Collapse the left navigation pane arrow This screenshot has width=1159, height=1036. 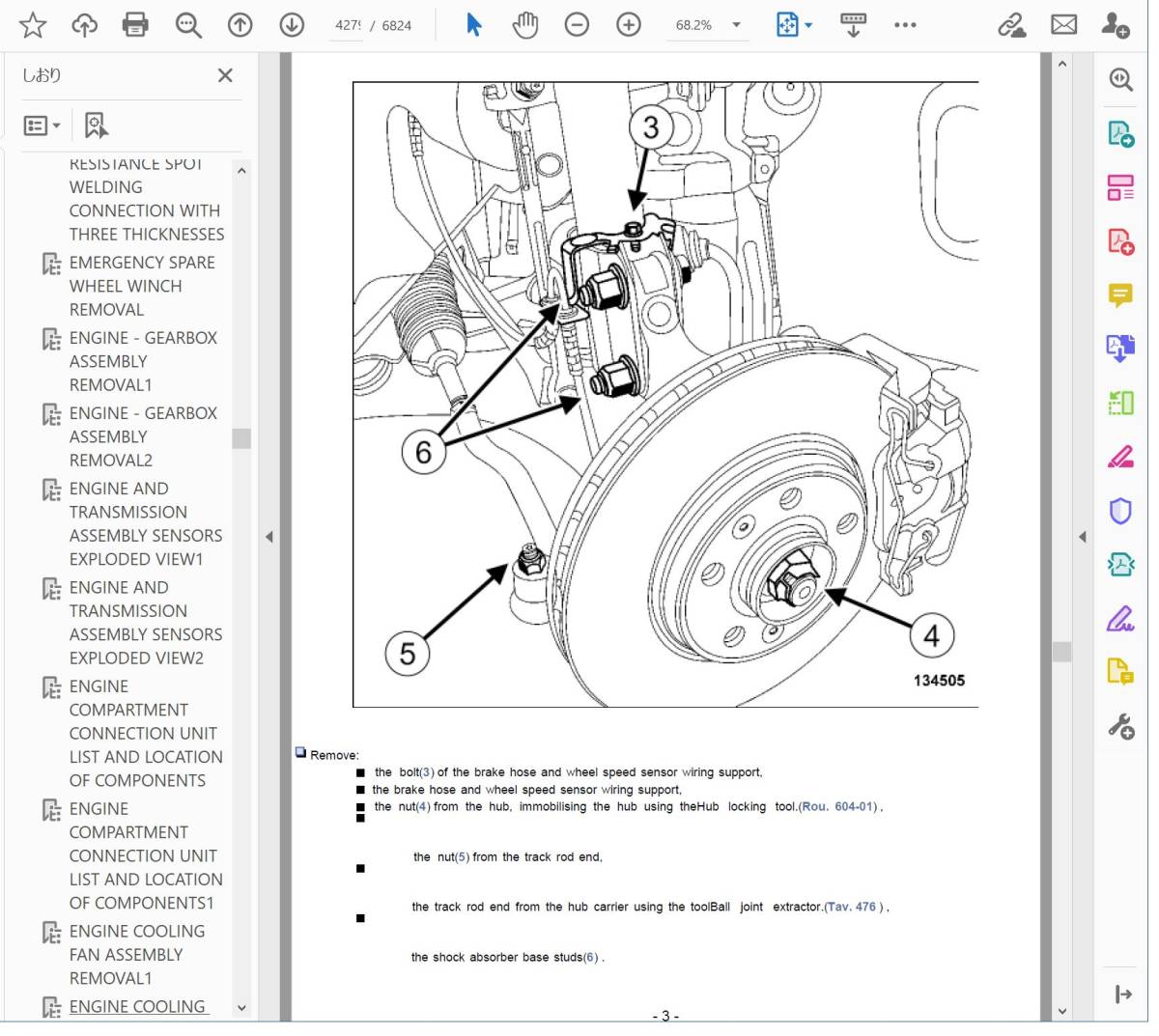[x=269, y=537]
